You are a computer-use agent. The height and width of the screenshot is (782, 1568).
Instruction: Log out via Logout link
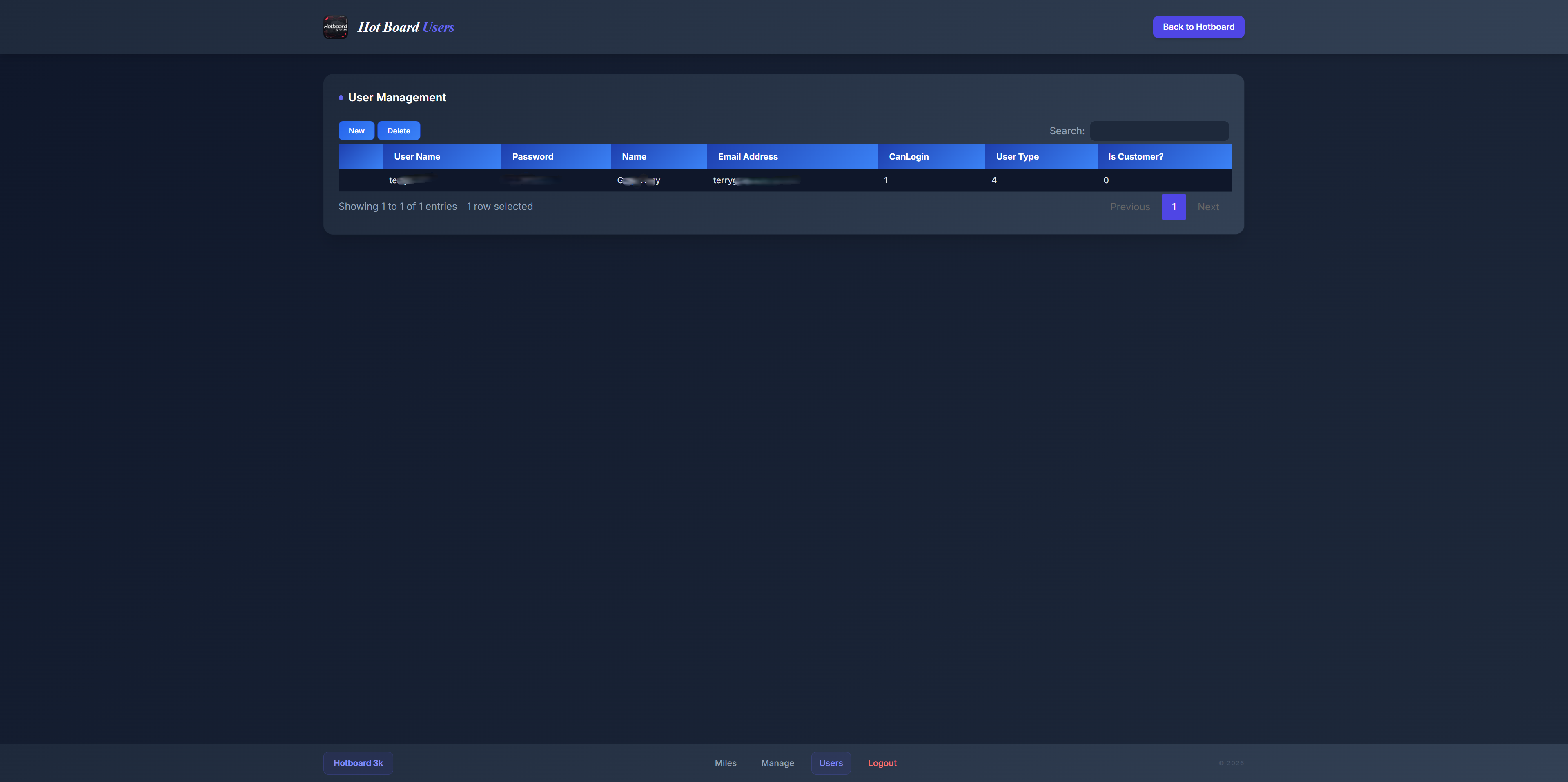coord(882,762)
